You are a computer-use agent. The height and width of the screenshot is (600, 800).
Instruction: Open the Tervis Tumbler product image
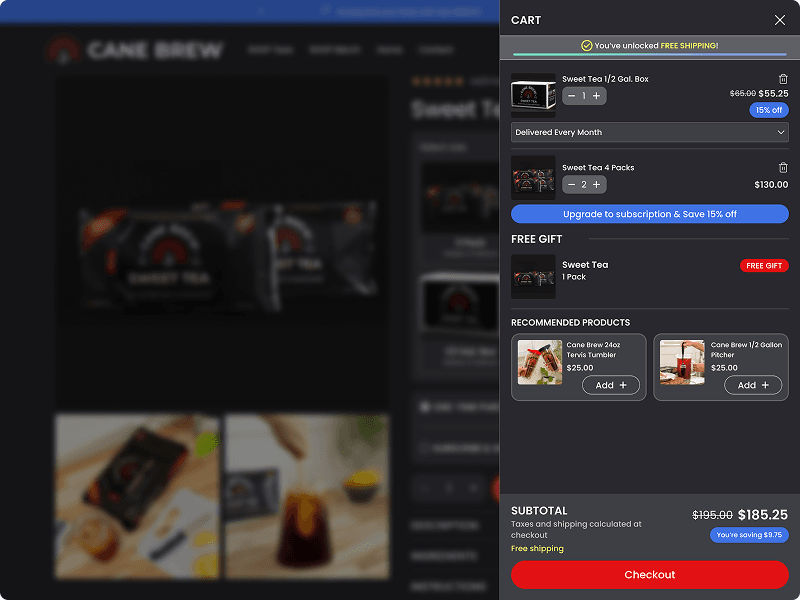pos(540,362)
